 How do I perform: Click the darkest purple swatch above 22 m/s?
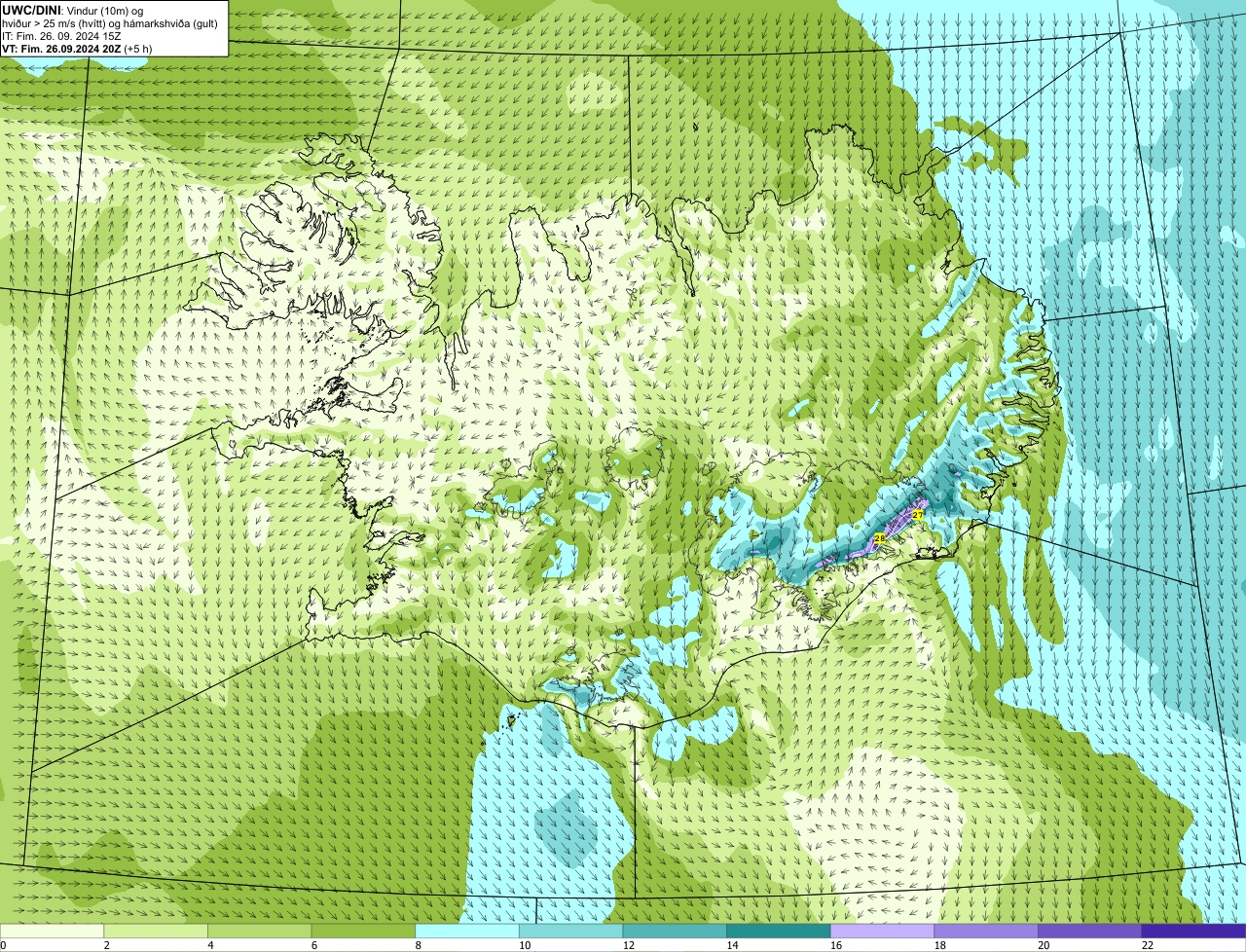pos(1193,931)
